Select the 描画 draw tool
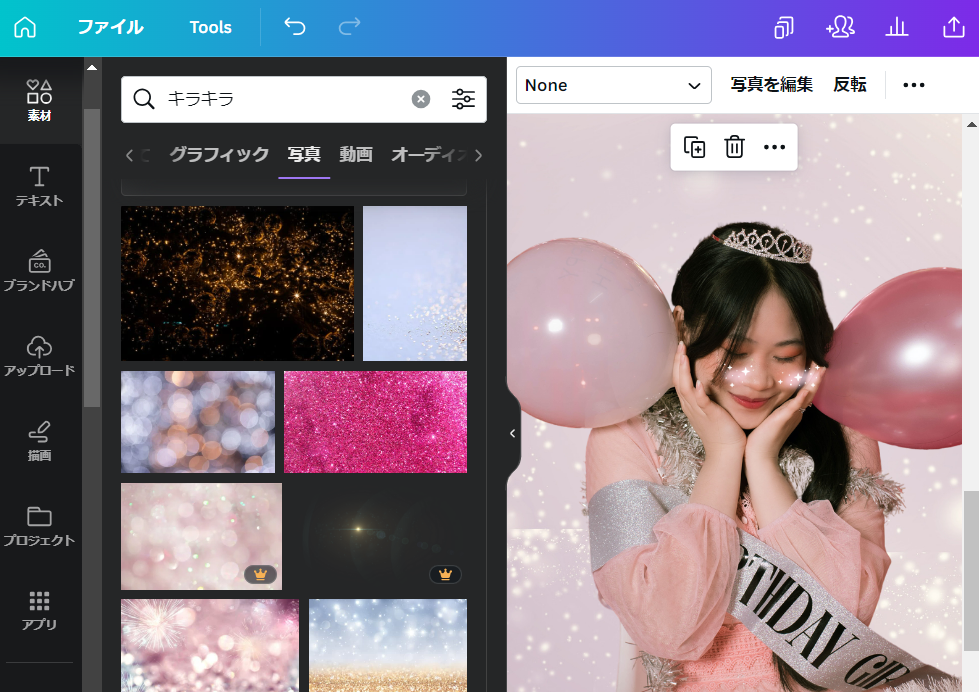Image resolution: width=979 pixels, height=692 pixels. (x=39, y=441)
